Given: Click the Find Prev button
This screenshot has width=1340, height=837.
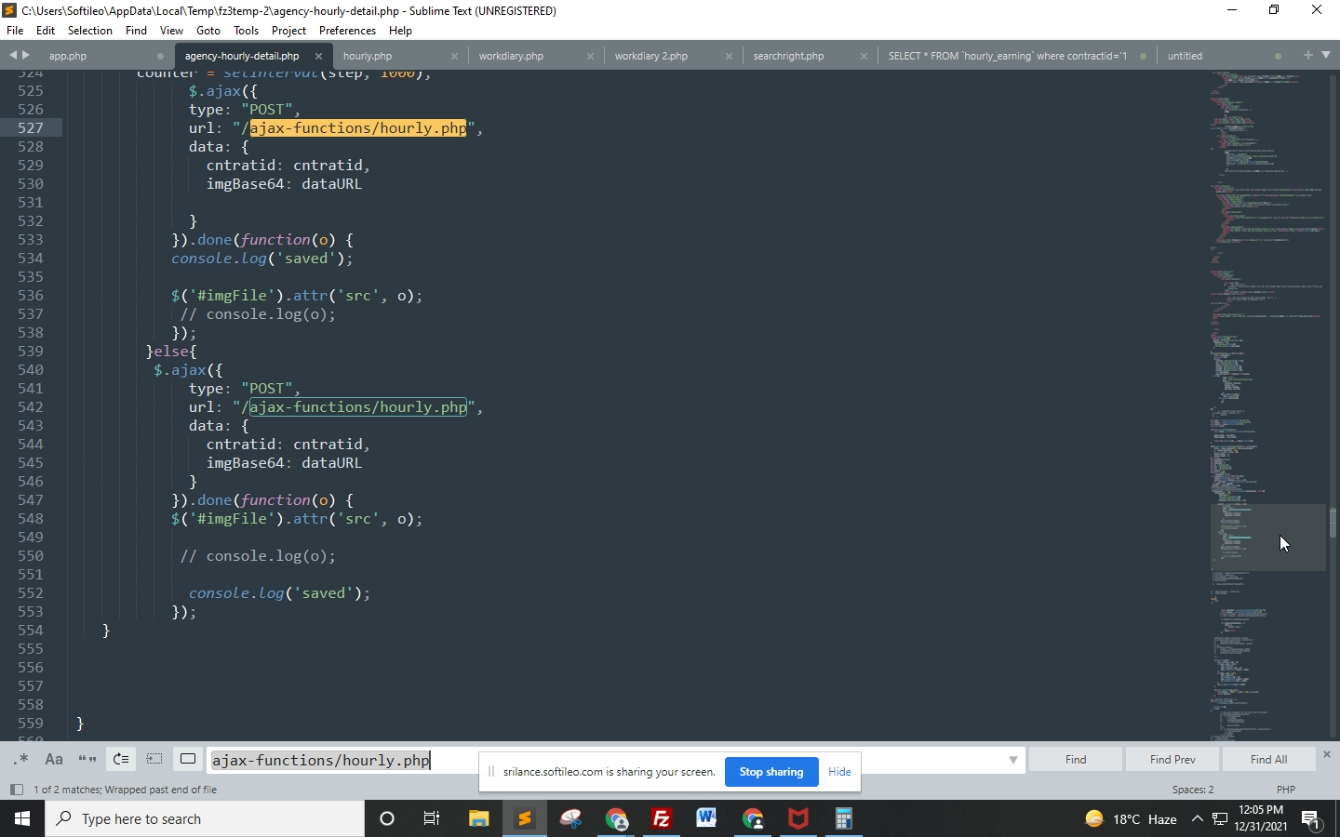Looking at the screenshot, I should click(x=1172, y=759).
